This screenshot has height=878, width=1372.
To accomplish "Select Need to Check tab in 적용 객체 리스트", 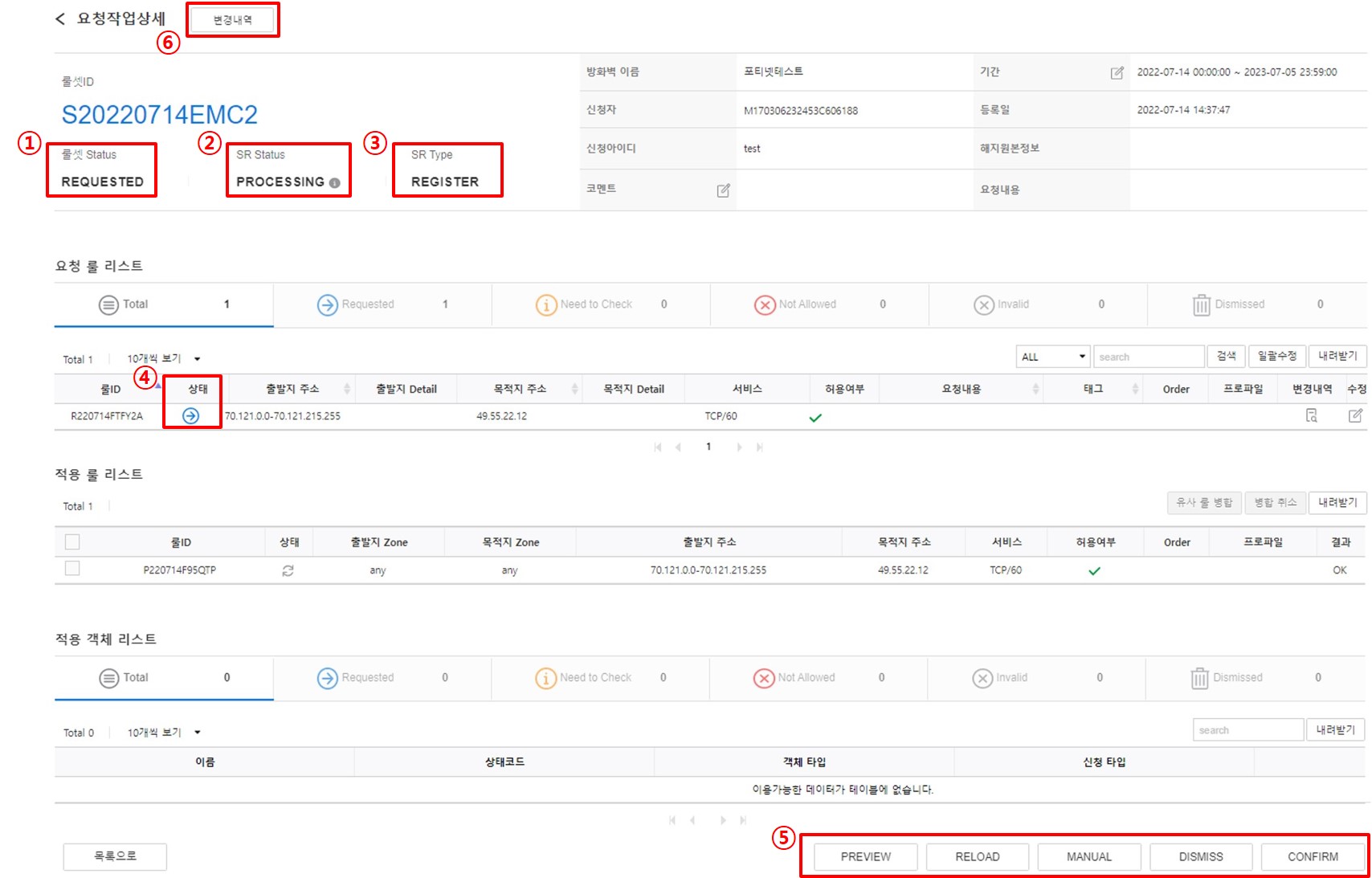I will click(600, 678).
